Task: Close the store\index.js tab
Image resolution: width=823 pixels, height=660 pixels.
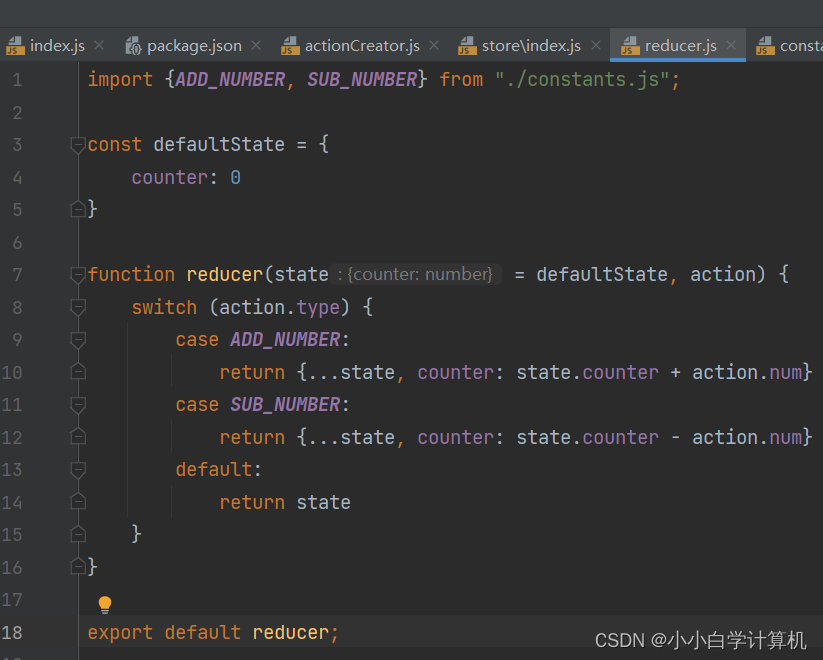Action: tap(596, 46)
